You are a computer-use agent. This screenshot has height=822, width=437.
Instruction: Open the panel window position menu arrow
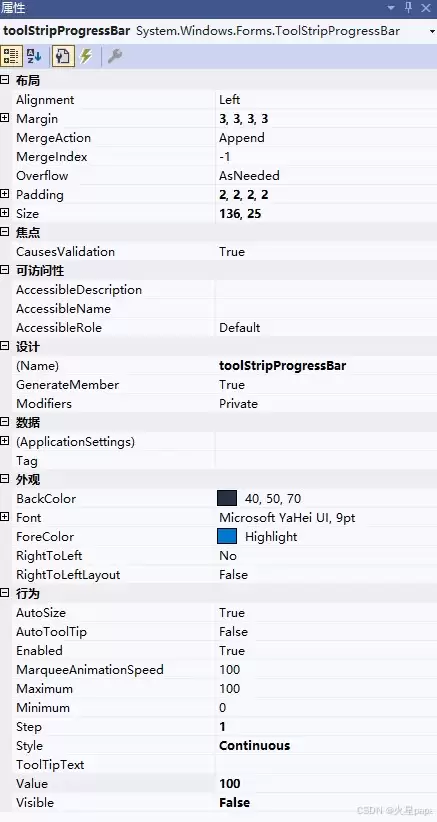391,8
